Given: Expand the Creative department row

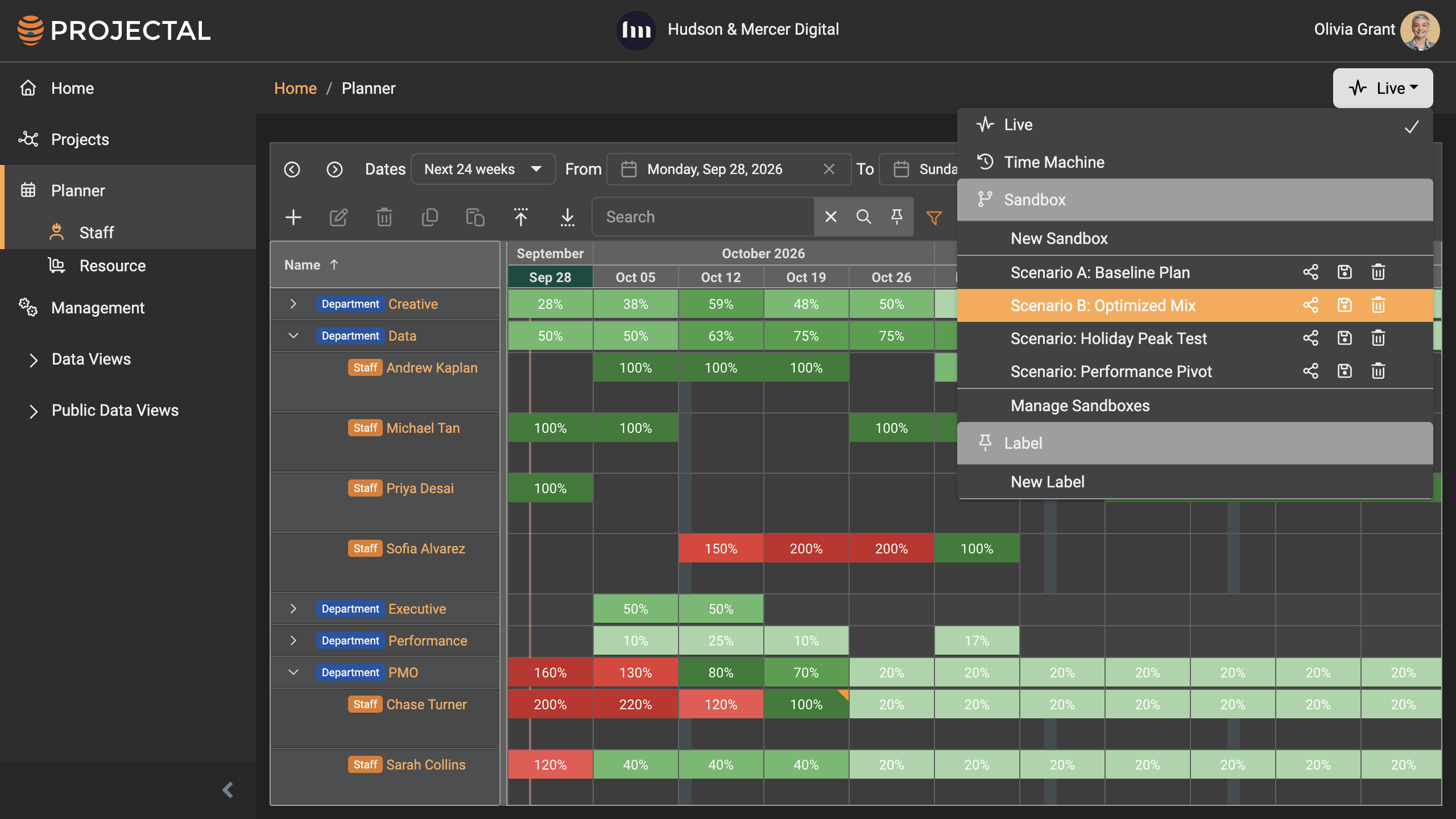Looking at the screenshot, I should (x=293, y=304).
